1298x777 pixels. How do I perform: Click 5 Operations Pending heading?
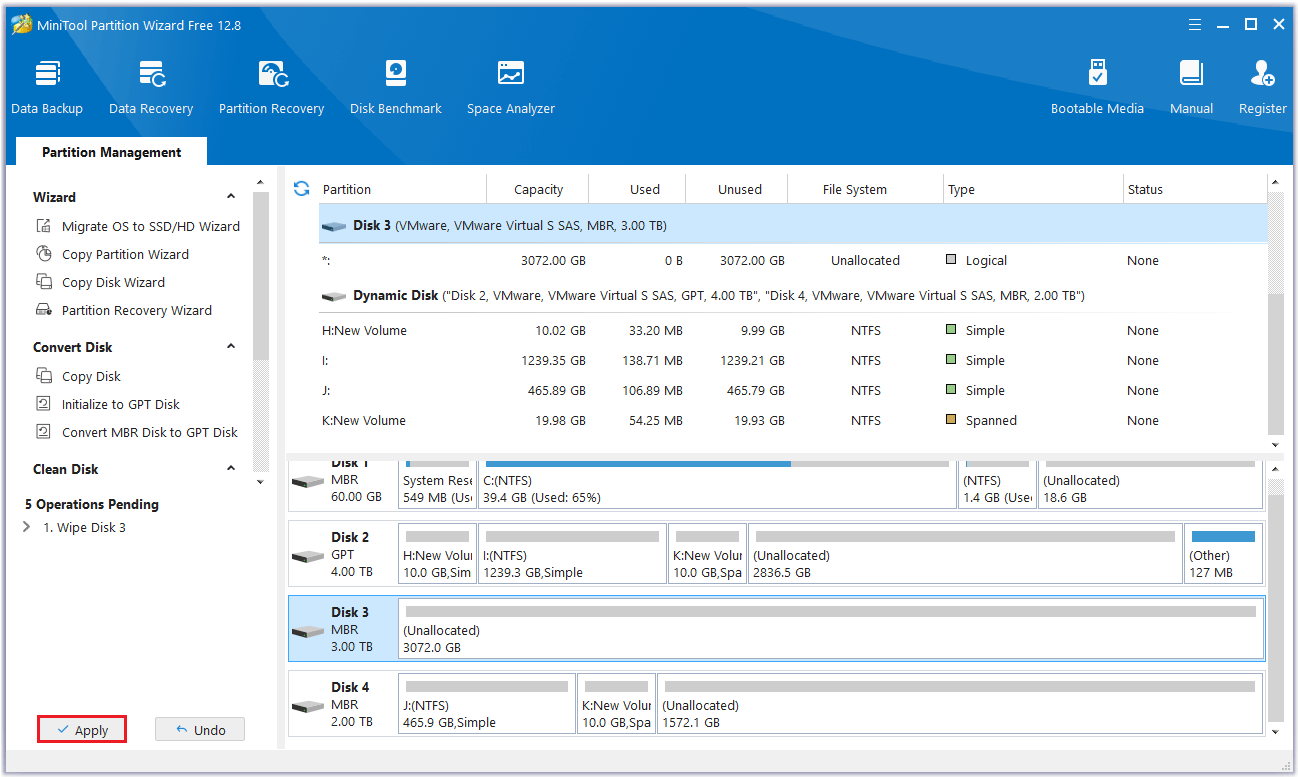[92, 504]
